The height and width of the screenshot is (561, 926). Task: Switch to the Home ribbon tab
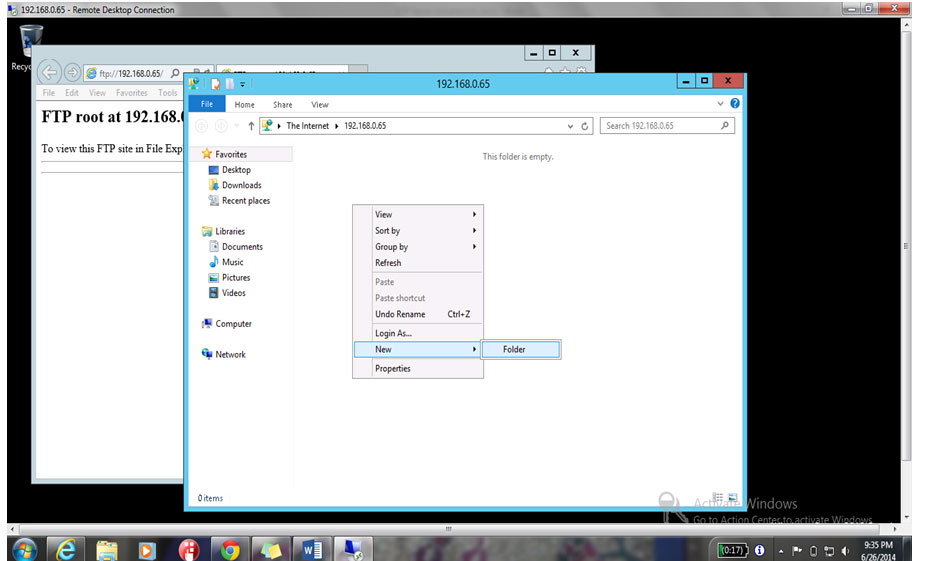pos(244,105)
